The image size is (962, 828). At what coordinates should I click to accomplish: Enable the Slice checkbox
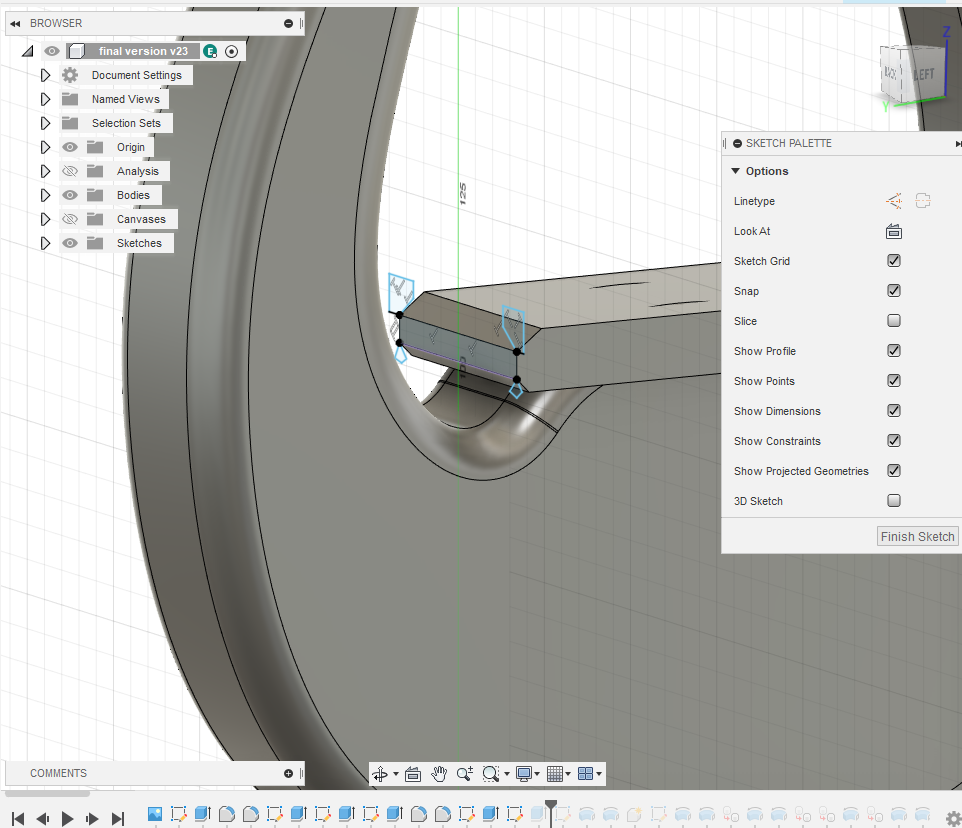click(x=894, y=321)
